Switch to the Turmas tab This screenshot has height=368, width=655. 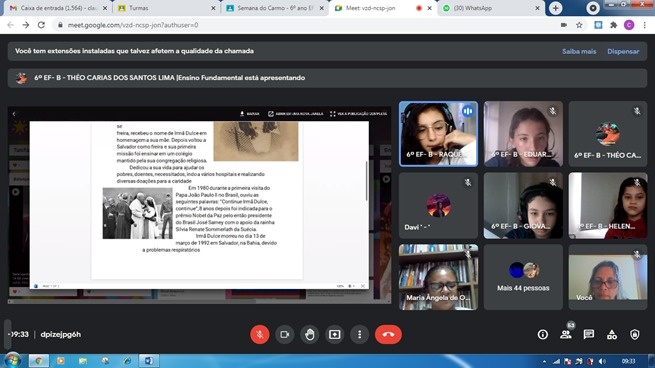point(166,8)
